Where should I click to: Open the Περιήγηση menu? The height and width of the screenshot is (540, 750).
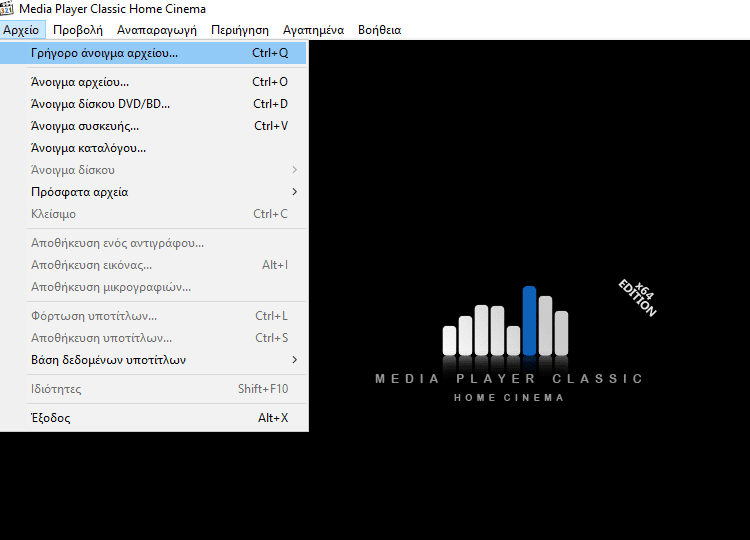pos(240,30)
